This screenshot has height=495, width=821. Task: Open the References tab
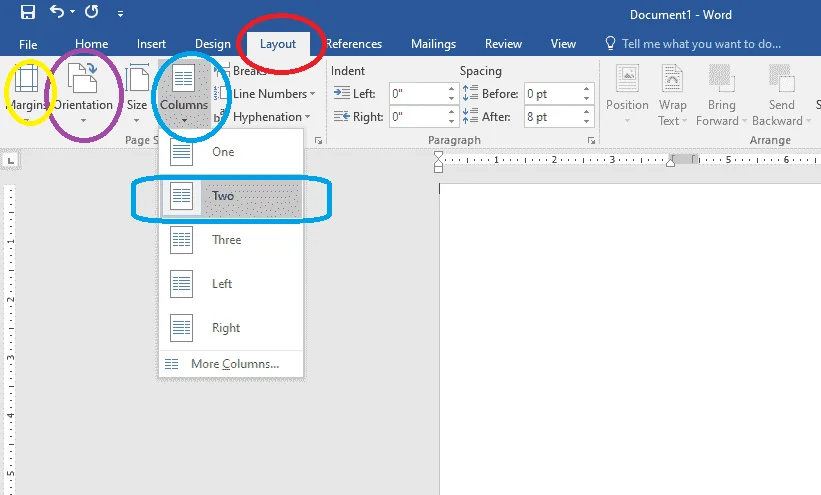click(x=354, y=44)
